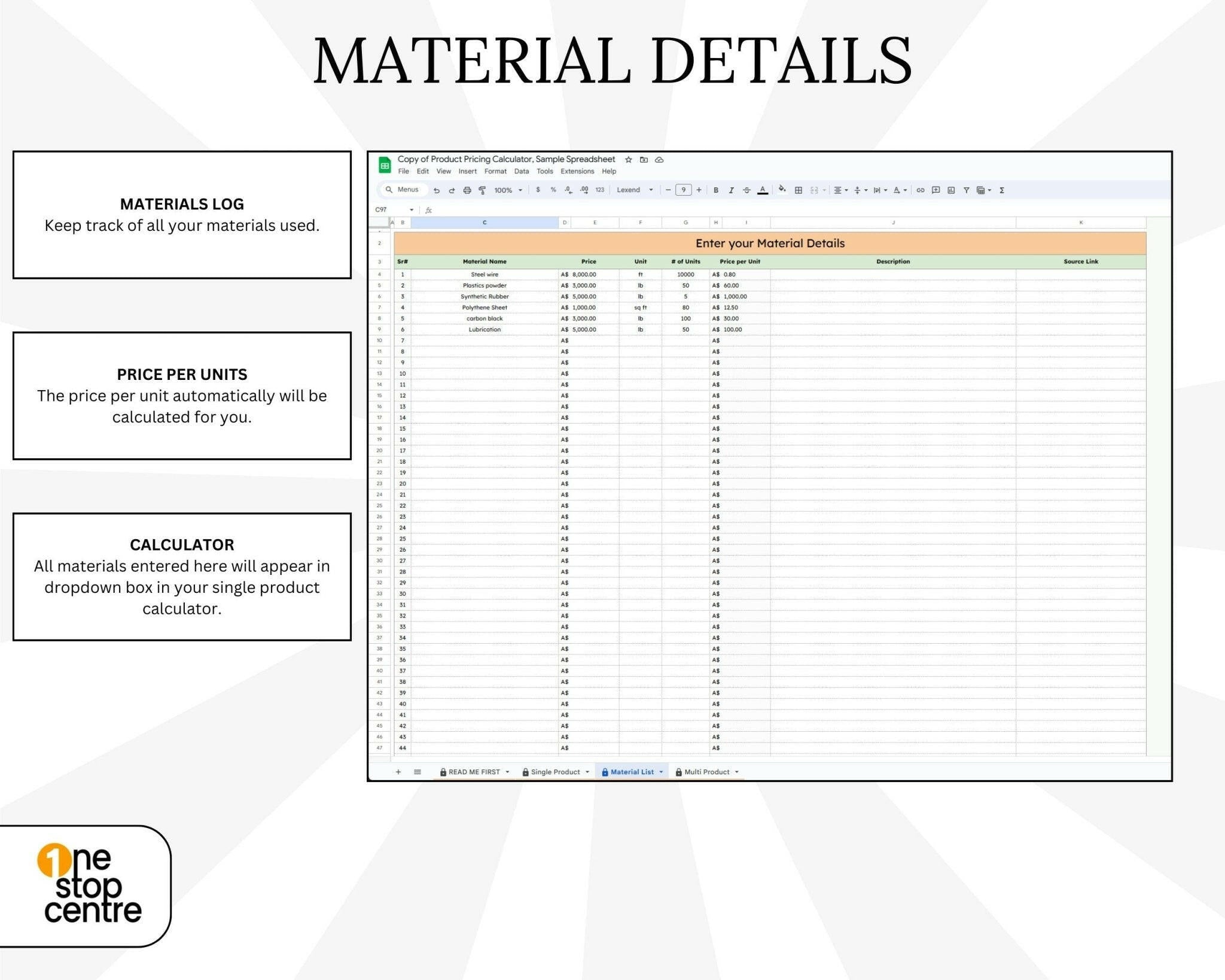Image resolution: width=1225 pixels, height=980 pixels.
Task: Toggle bold formatting in the toolbar
Action: 715,190
